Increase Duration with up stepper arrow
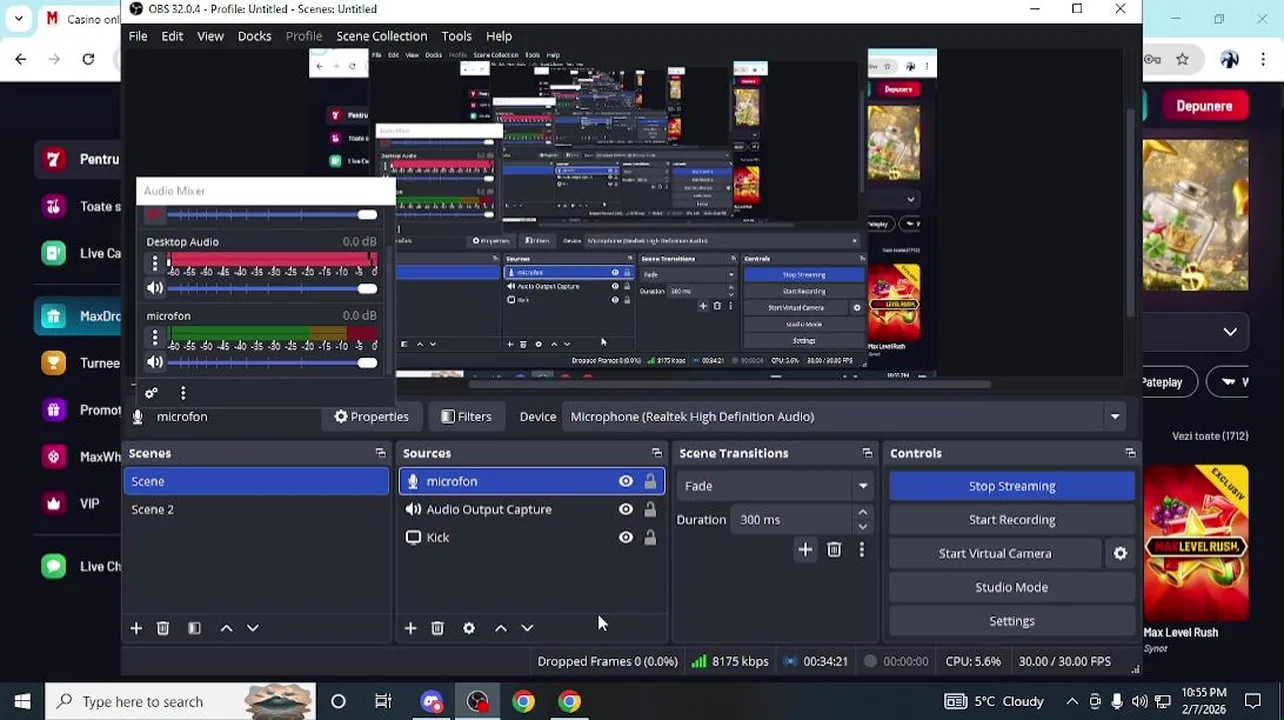This screenshot has width=1284, height=720. 862,513
